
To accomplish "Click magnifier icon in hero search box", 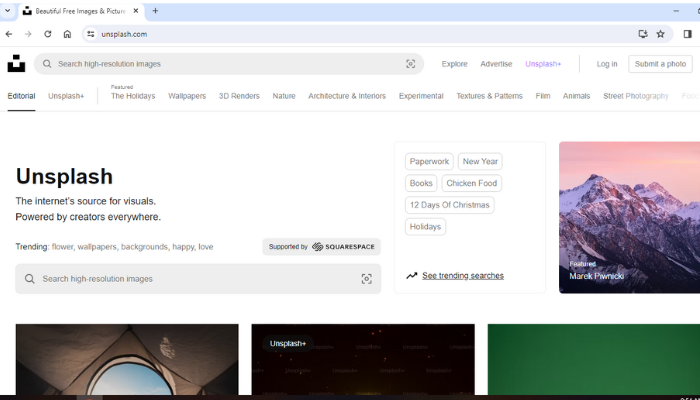I will pyautogui.click(x=29, y=279).
